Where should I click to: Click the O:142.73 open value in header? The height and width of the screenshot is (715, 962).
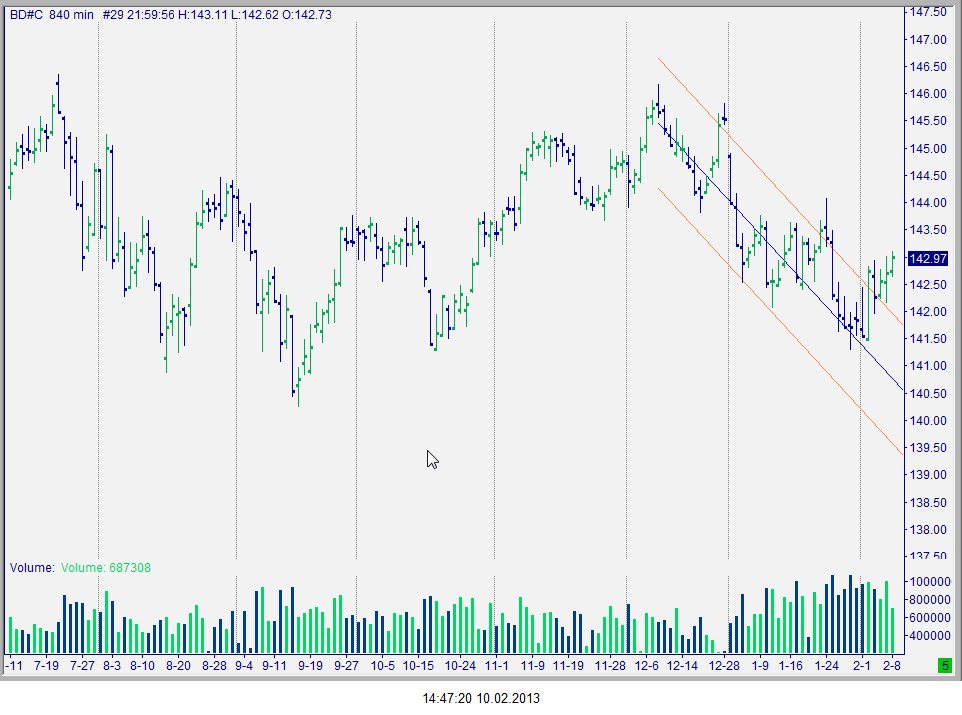(306, 15)
